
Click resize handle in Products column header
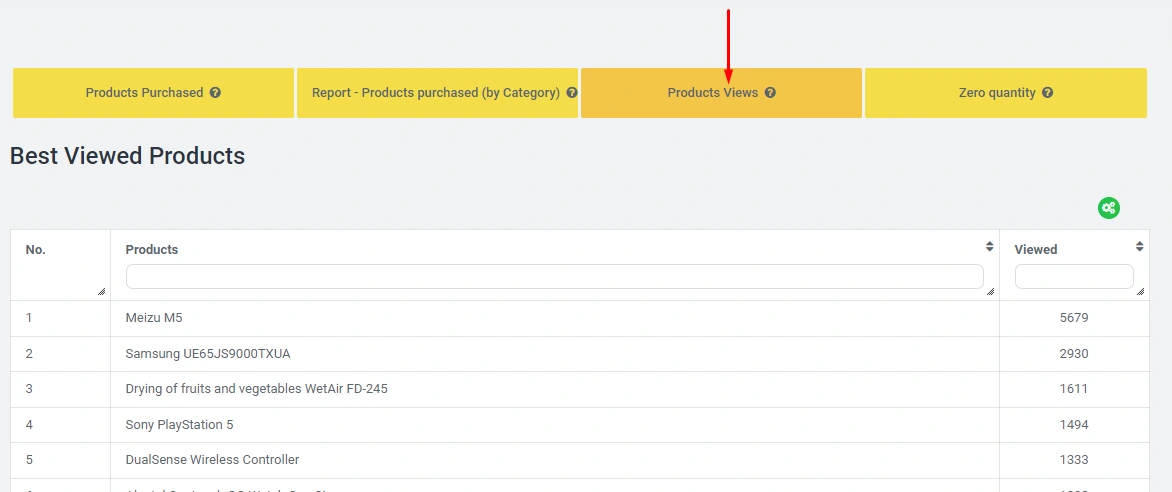pyautogui.click(x=990, y=291)
